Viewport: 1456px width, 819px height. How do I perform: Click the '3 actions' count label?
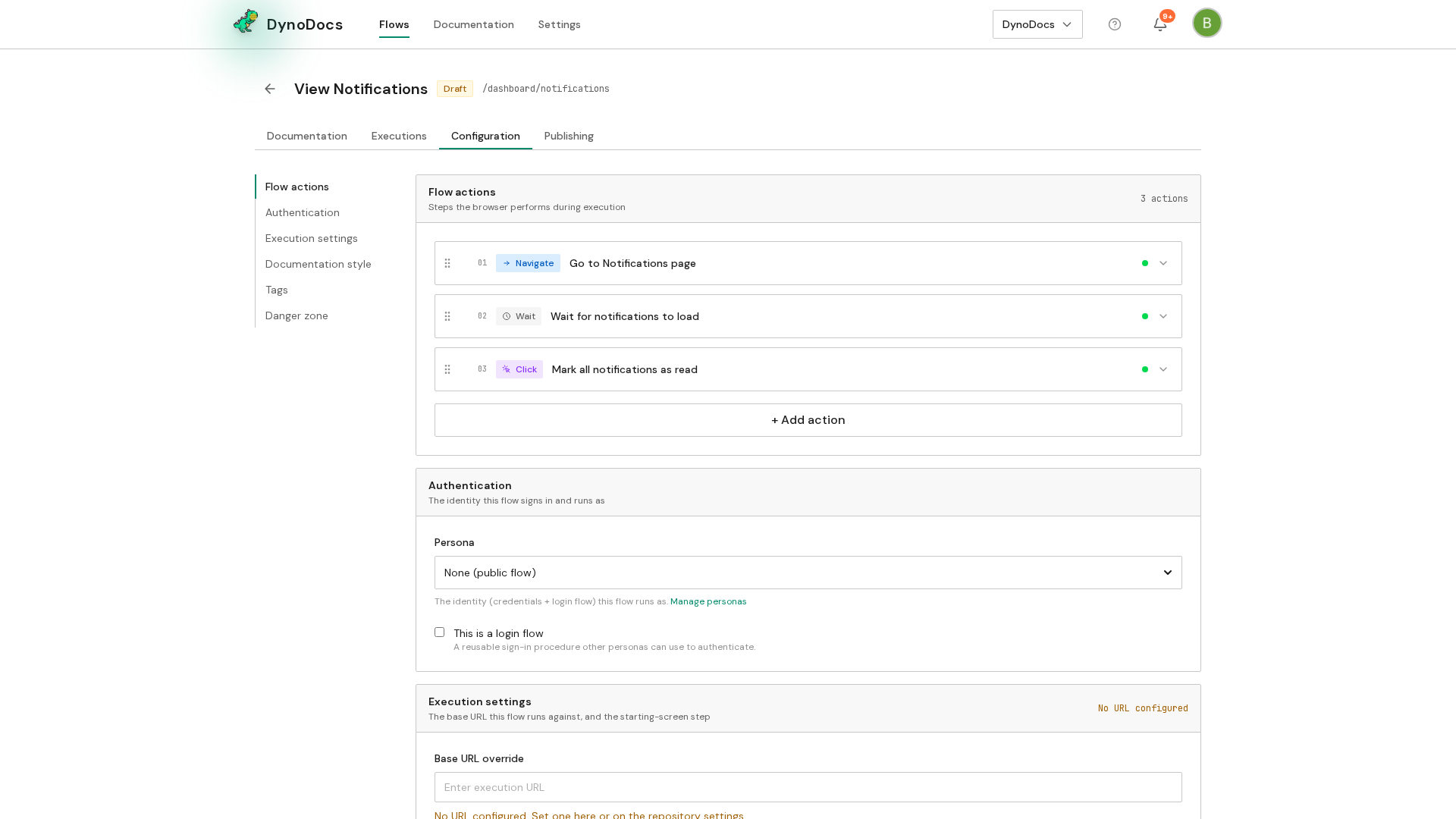point(1164,199)
